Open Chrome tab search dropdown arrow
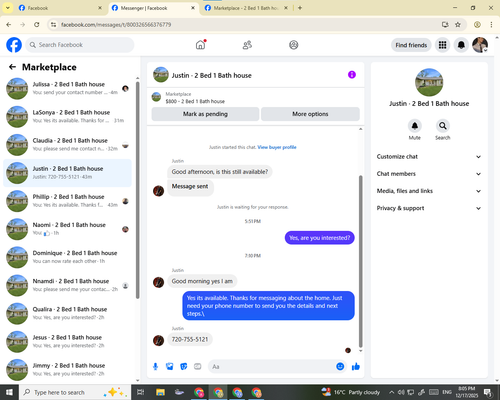 pos(8,8)
